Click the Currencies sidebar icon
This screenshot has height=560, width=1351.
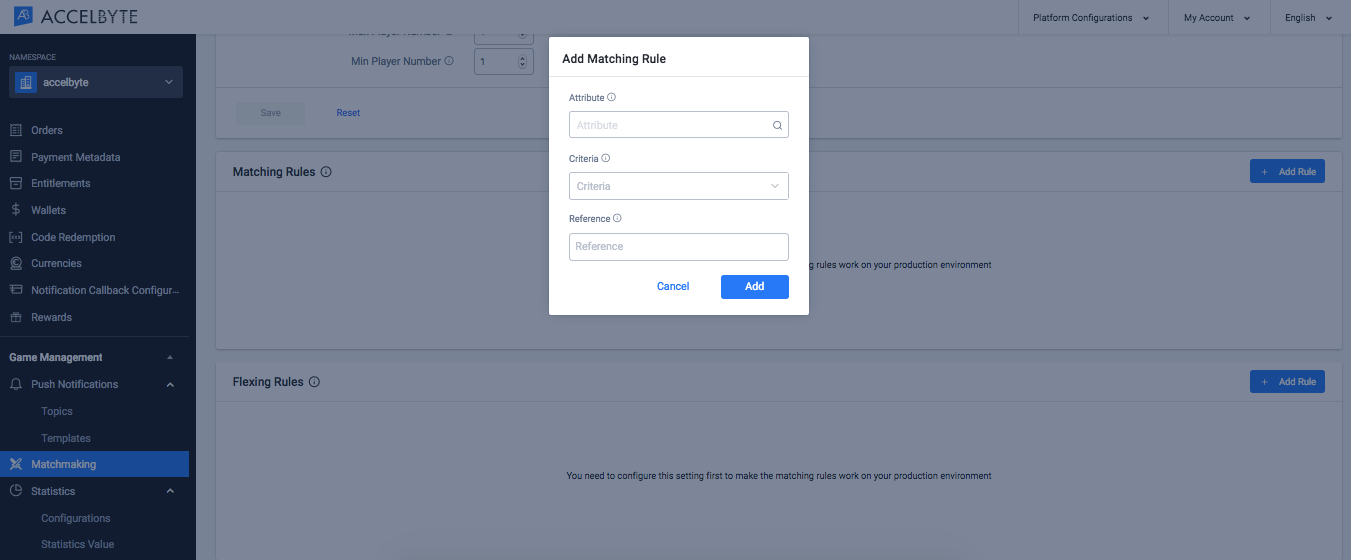click(15, 263)
